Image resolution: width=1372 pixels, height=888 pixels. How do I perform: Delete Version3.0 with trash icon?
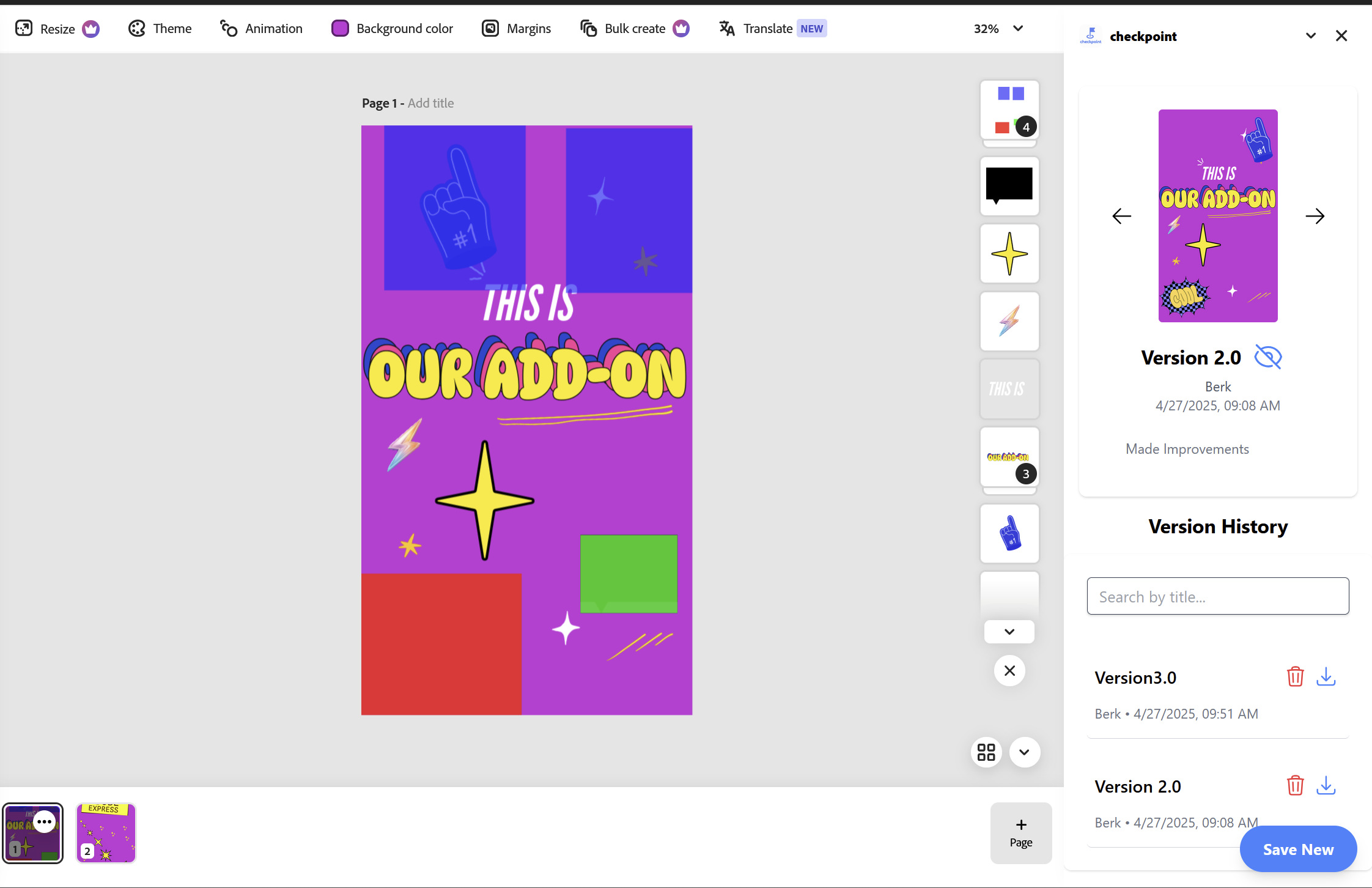click(x=1295, y=677)
